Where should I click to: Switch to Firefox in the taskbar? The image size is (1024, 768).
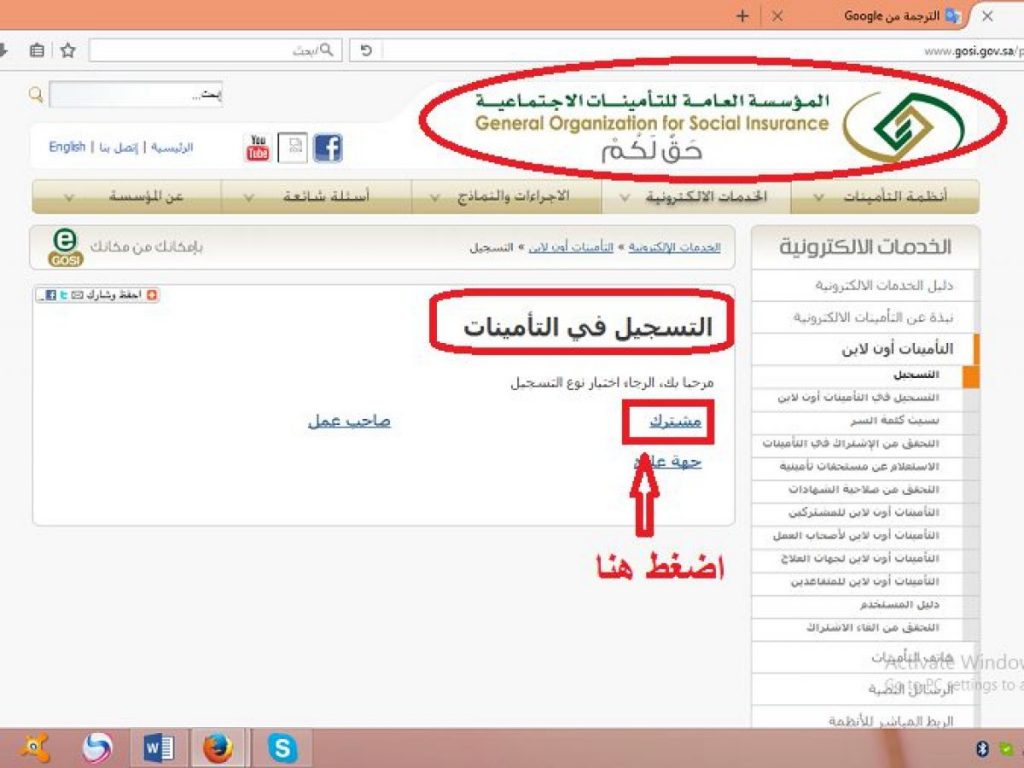pos(217,748)
